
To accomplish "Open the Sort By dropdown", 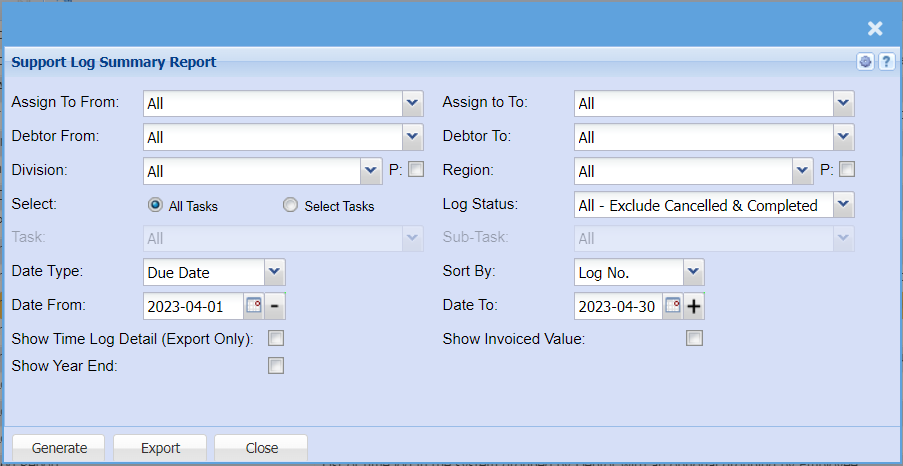I will pyautogui.click(x=693, y=271).
